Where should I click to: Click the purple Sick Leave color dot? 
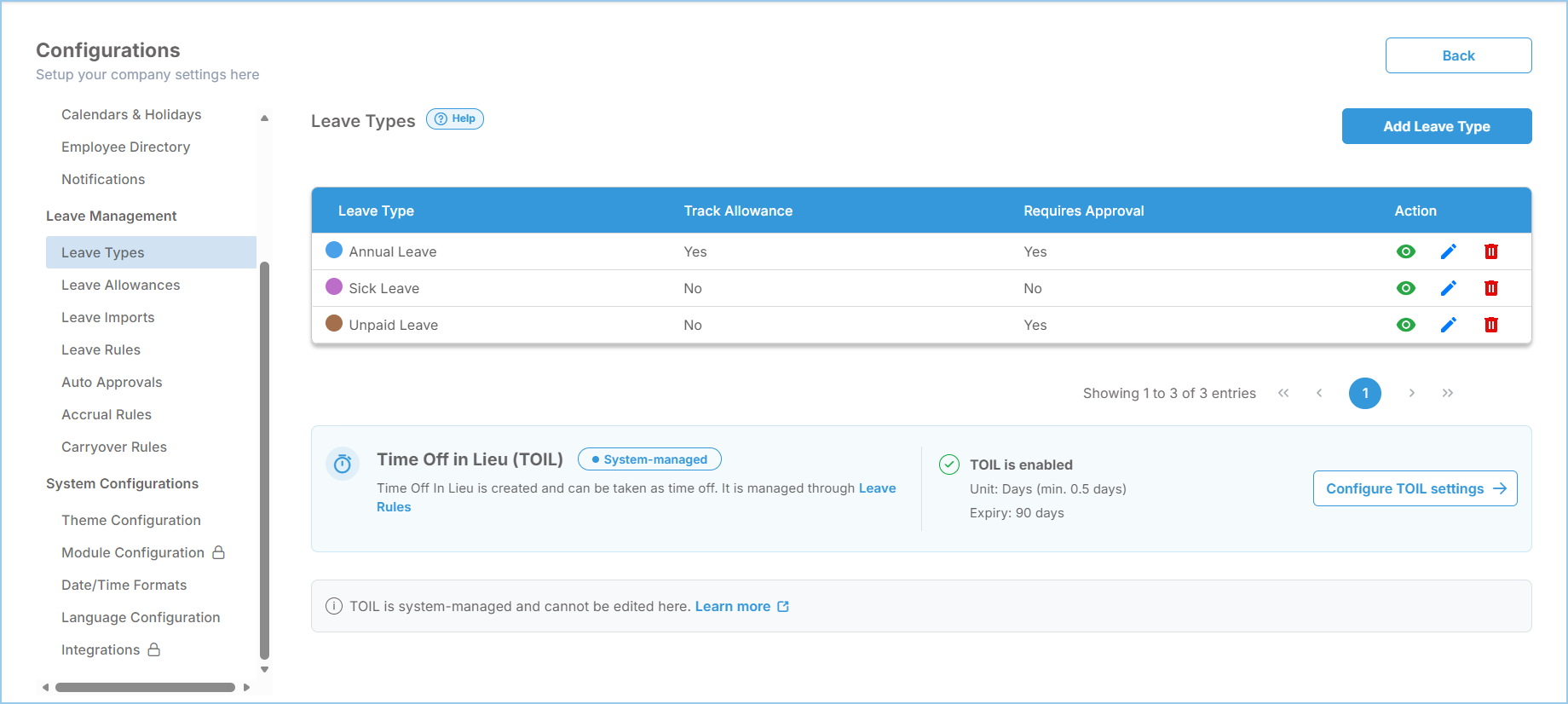click(334, 286)
